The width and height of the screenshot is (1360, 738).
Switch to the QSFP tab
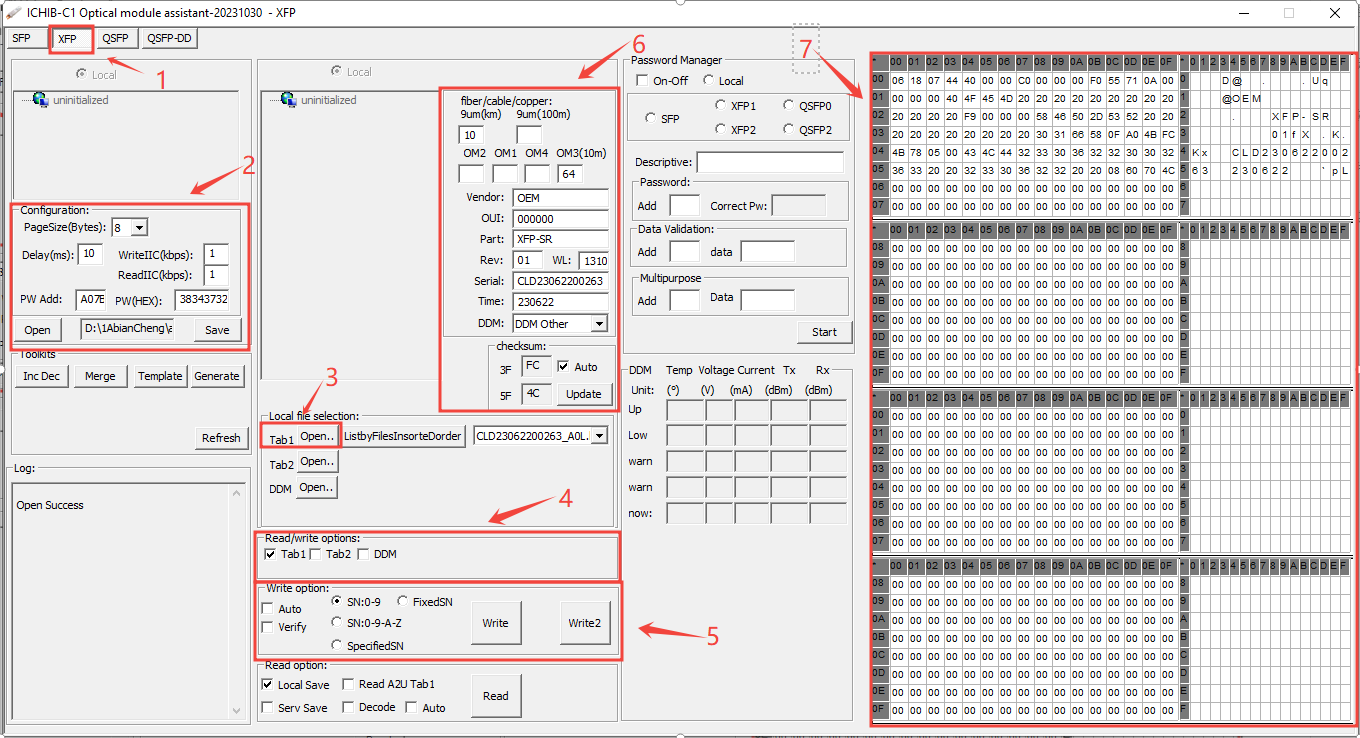click(x=116, y=37)
